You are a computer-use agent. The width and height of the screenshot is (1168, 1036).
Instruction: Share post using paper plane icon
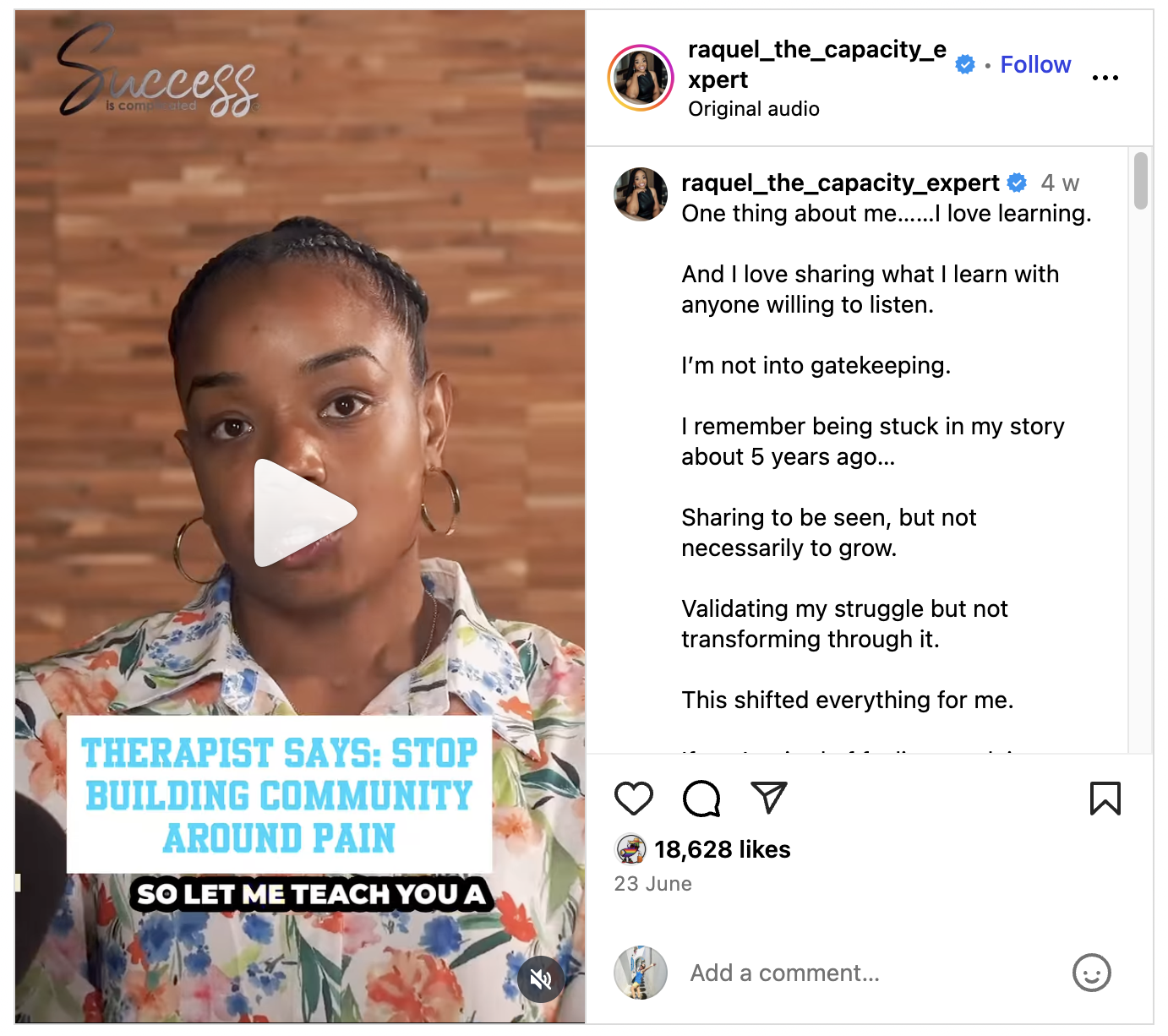[x=769, y=798]
